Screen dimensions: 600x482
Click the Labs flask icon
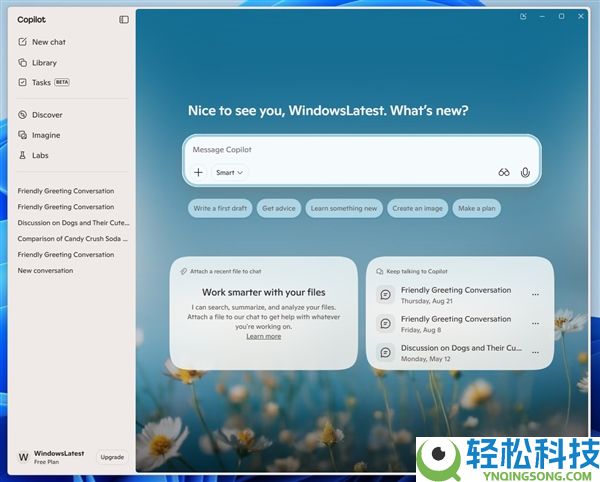[x=23, y=155]
